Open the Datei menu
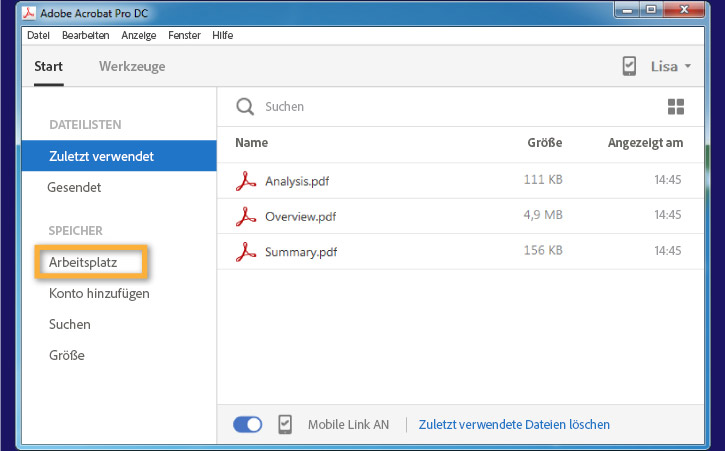Viewport: 725px width, 451px height. [38, 35]
